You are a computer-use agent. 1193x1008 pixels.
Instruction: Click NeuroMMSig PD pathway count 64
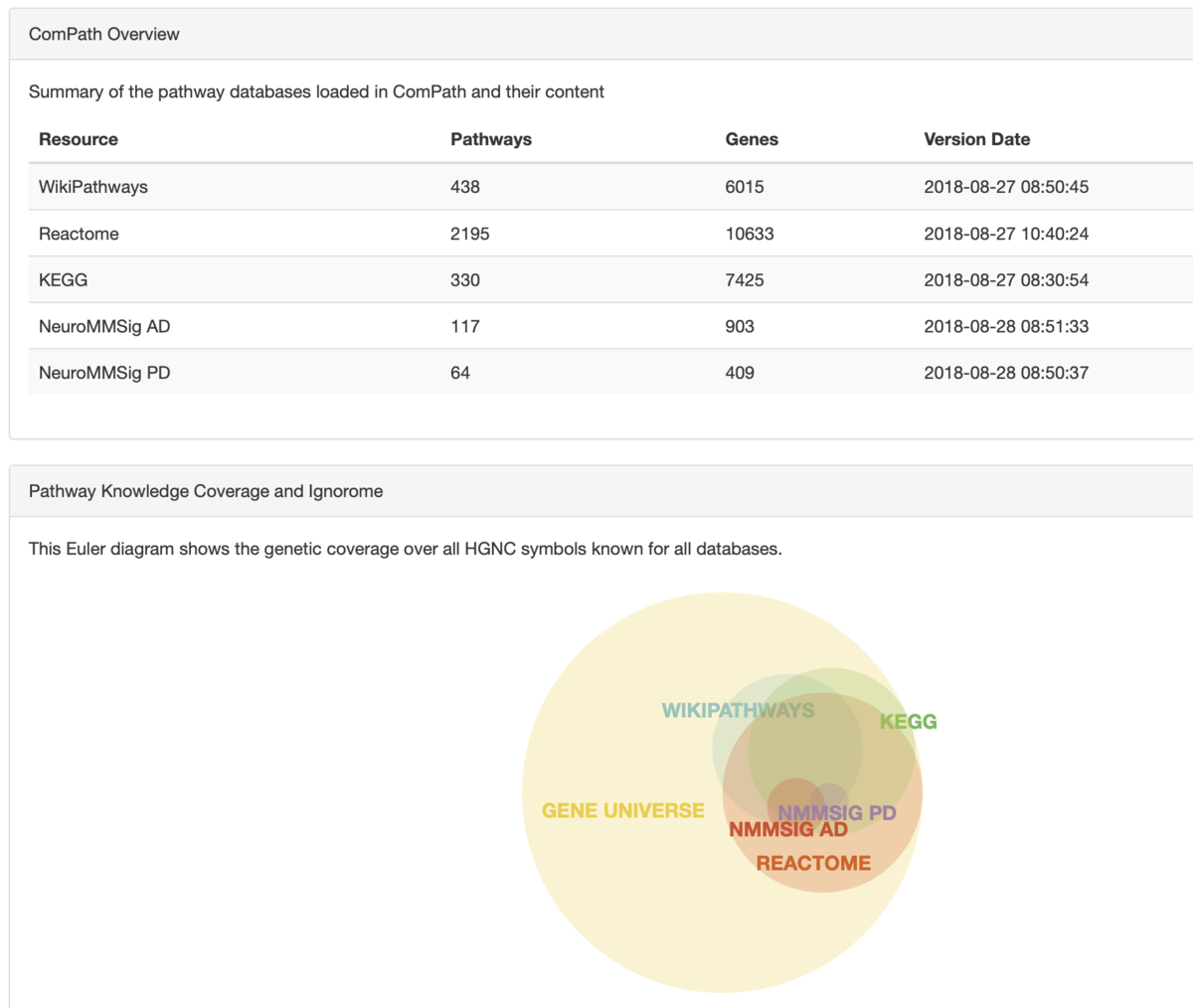(x=460, y=373)
